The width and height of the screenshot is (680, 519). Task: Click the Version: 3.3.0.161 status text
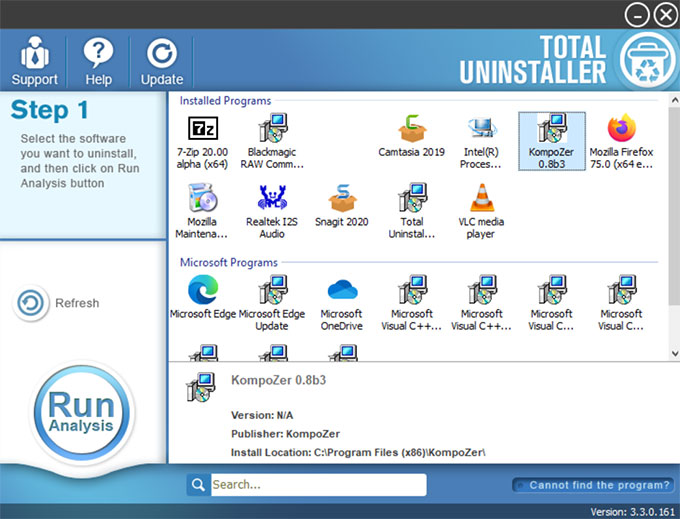pos(632,512)
